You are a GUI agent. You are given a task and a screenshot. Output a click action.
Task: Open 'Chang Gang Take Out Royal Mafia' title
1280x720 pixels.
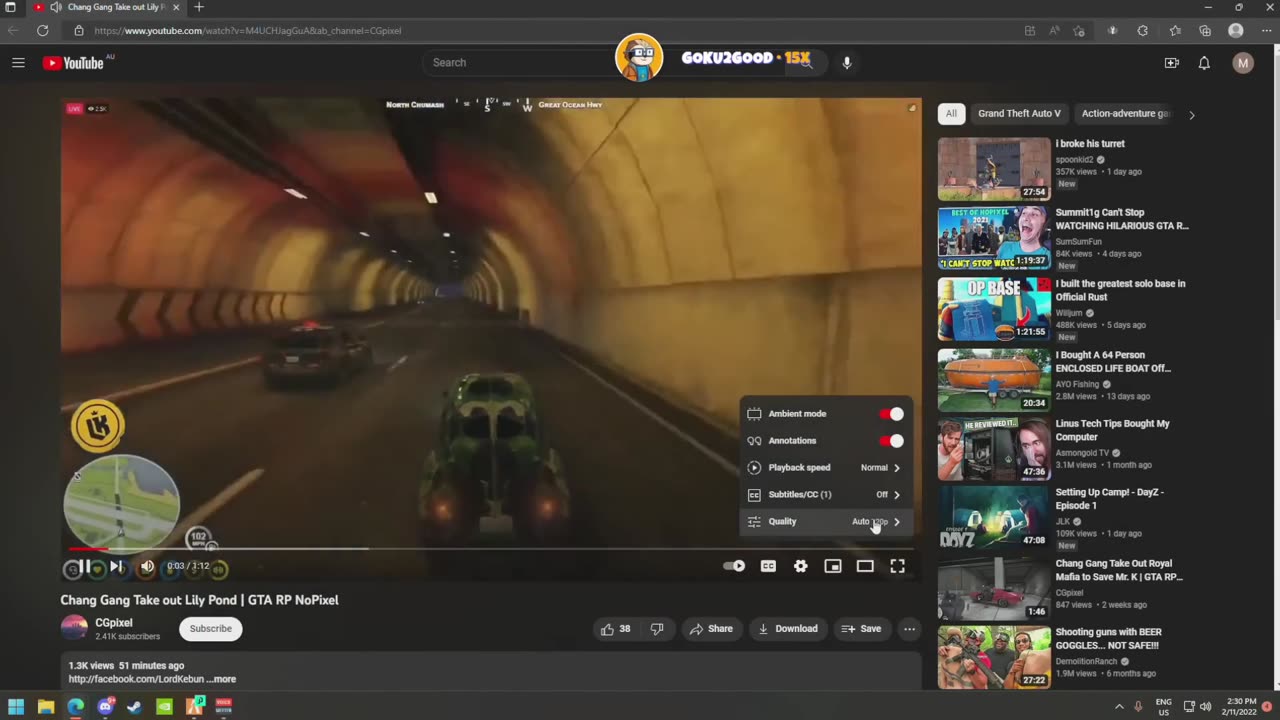pyautogui.click(x=1119, y=570)
